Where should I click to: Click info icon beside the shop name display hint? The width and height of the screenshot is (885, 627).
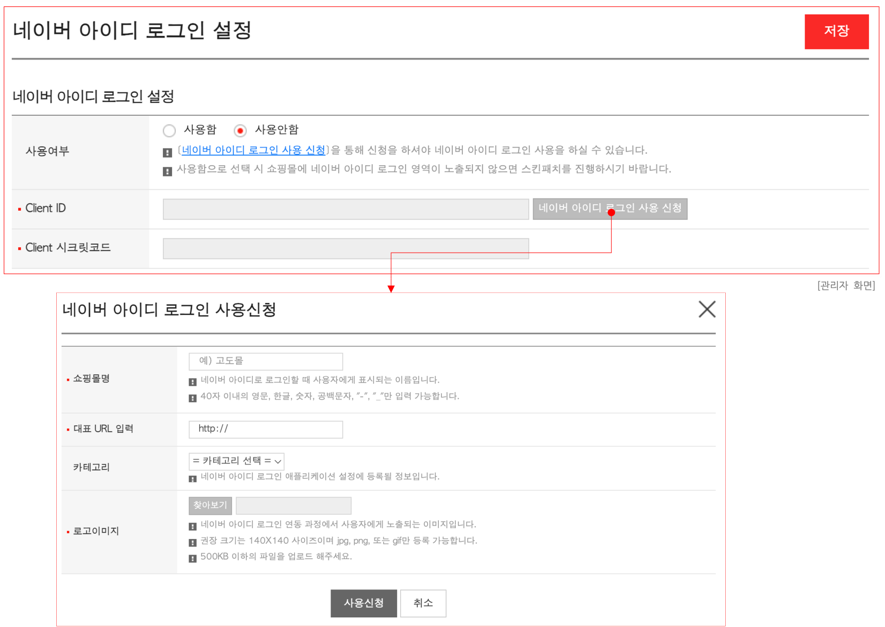tap(193, 382)
